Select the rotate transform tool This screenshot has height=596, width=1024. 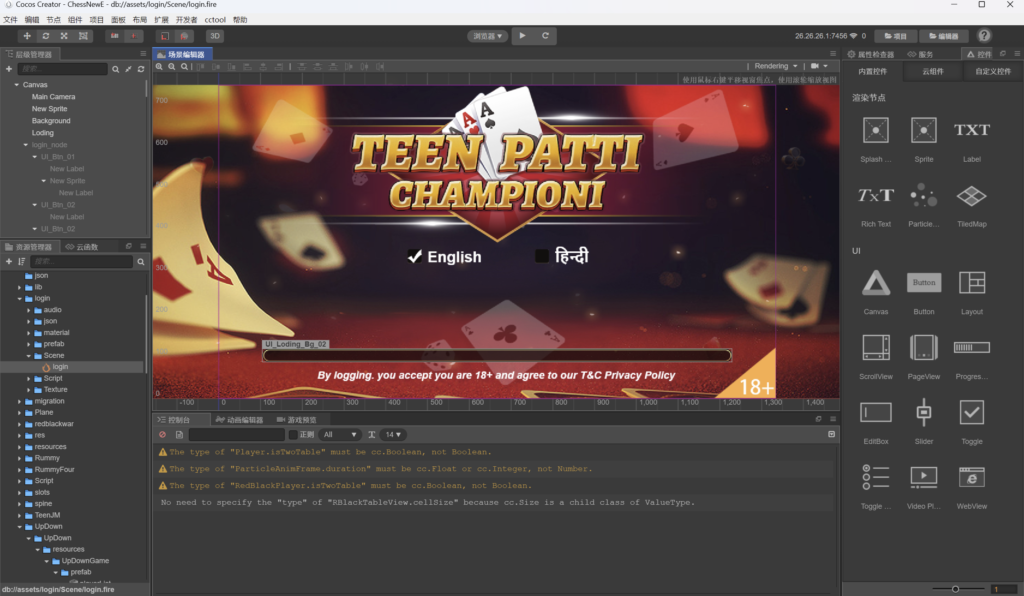46,36
